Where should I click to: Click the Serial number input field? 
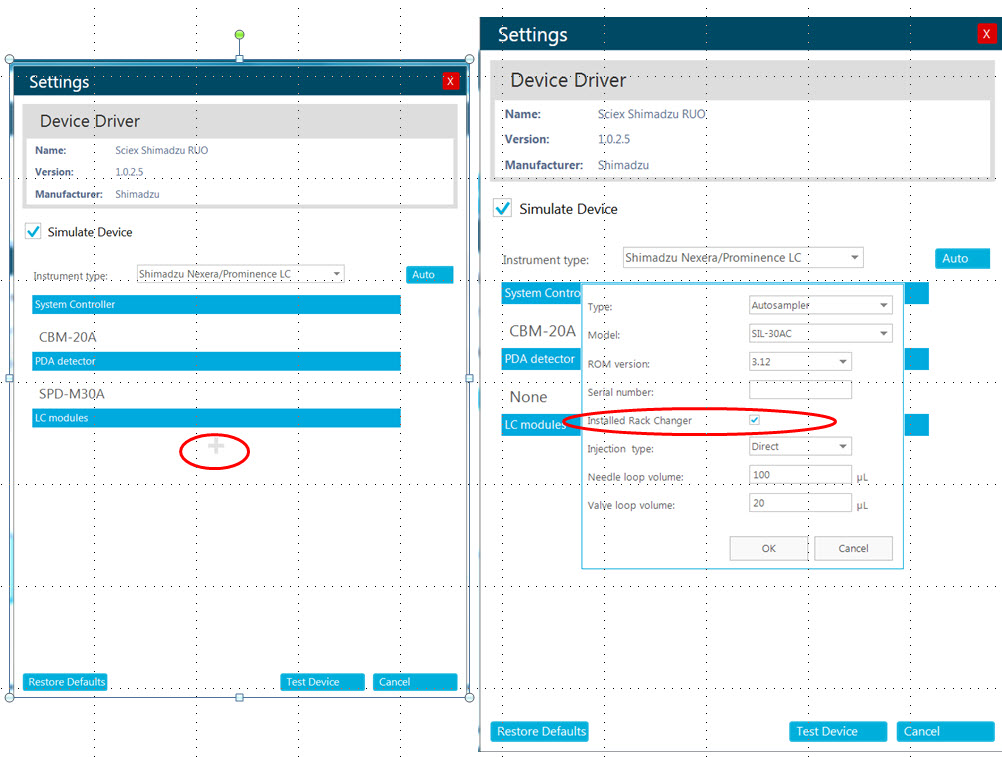[800, 390]
